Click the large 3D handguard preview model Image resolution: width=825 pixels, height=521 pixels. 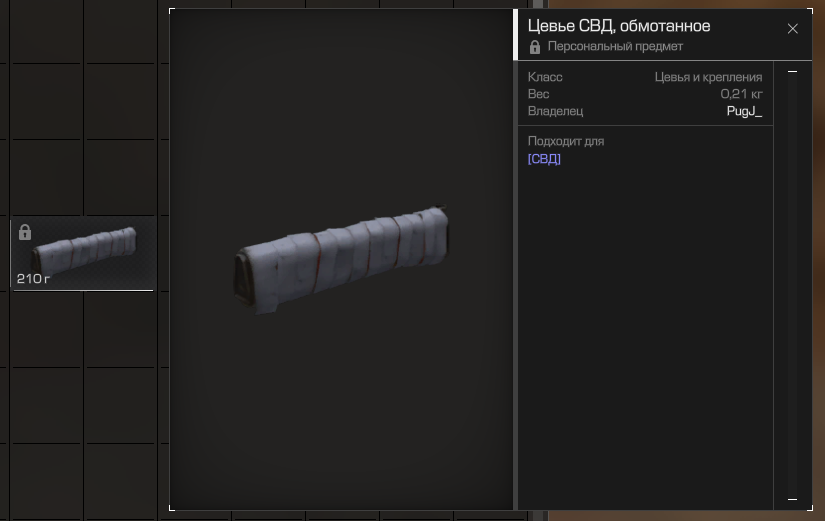341,259
